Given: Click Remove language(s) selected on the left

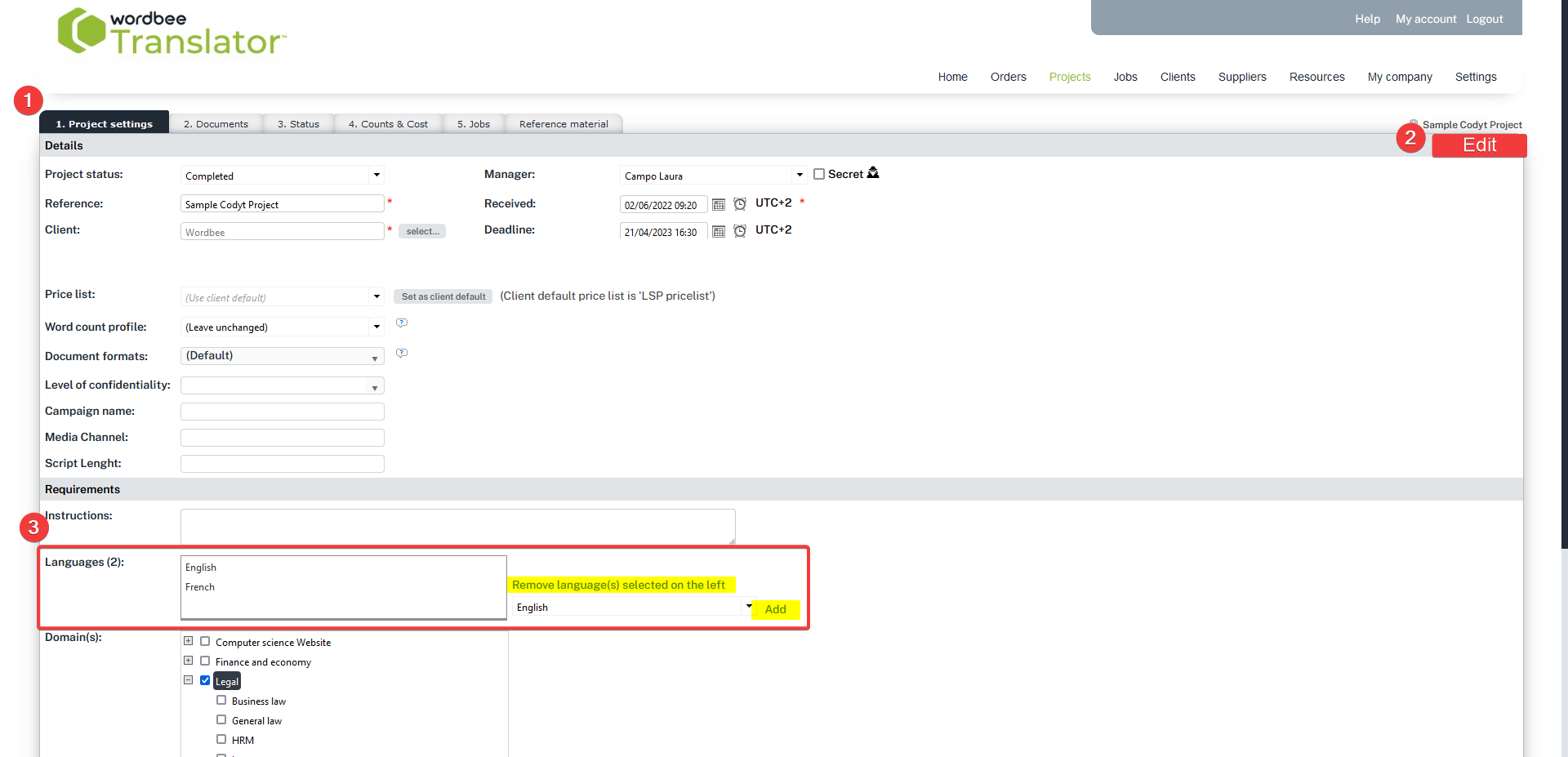Looking at the screenshot, I should [618, 585].
